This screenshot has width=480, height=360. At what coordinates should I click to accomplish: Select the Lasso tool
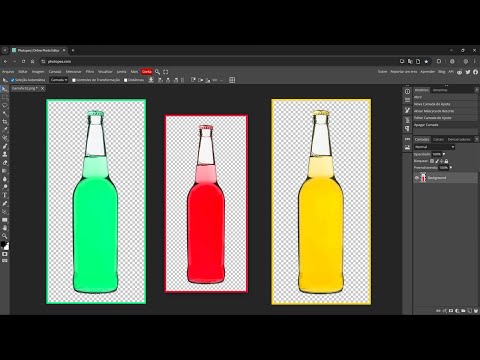pos(5,105)
